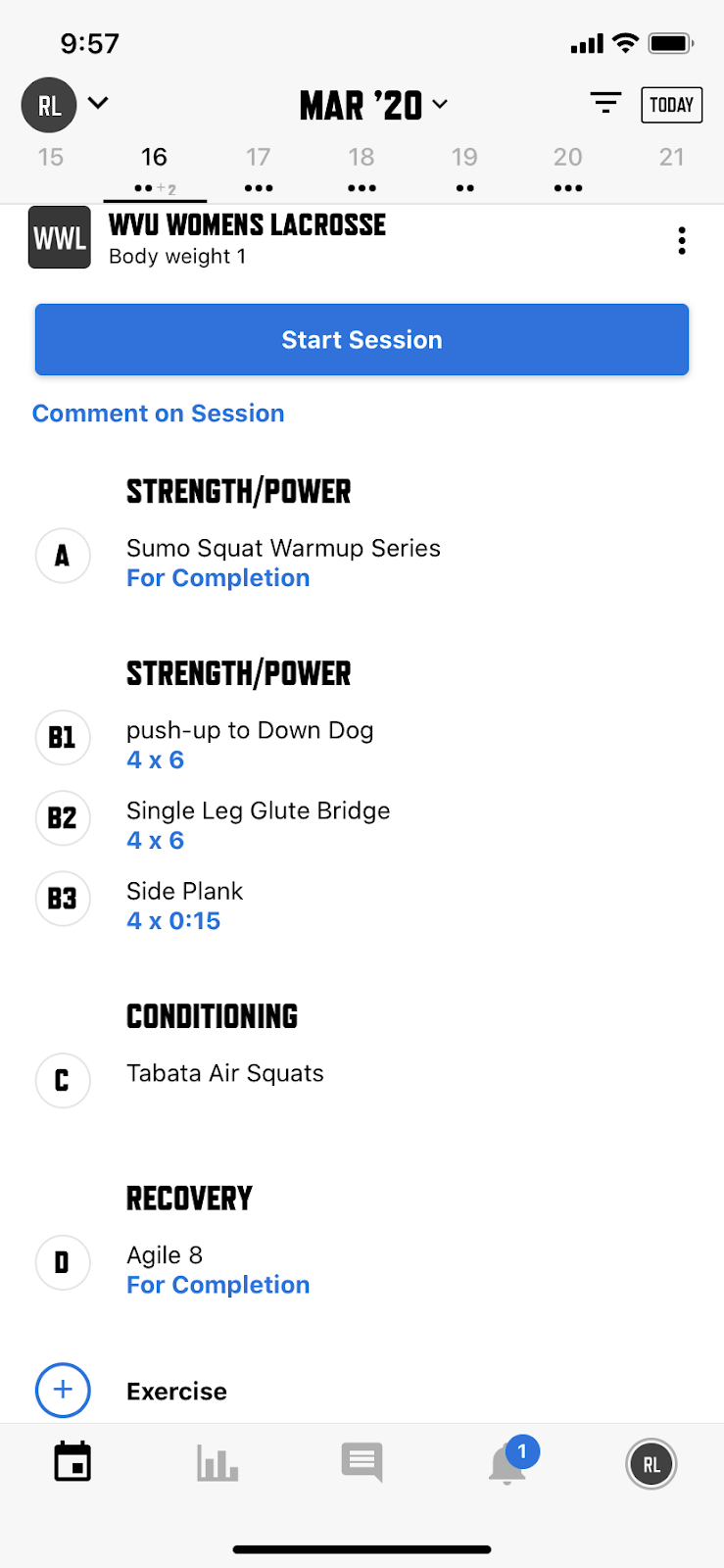Image resolution: width=724 pixels, height=1568 pixels.
Task: Open the bar chart stats icon
Action: 217,1463
